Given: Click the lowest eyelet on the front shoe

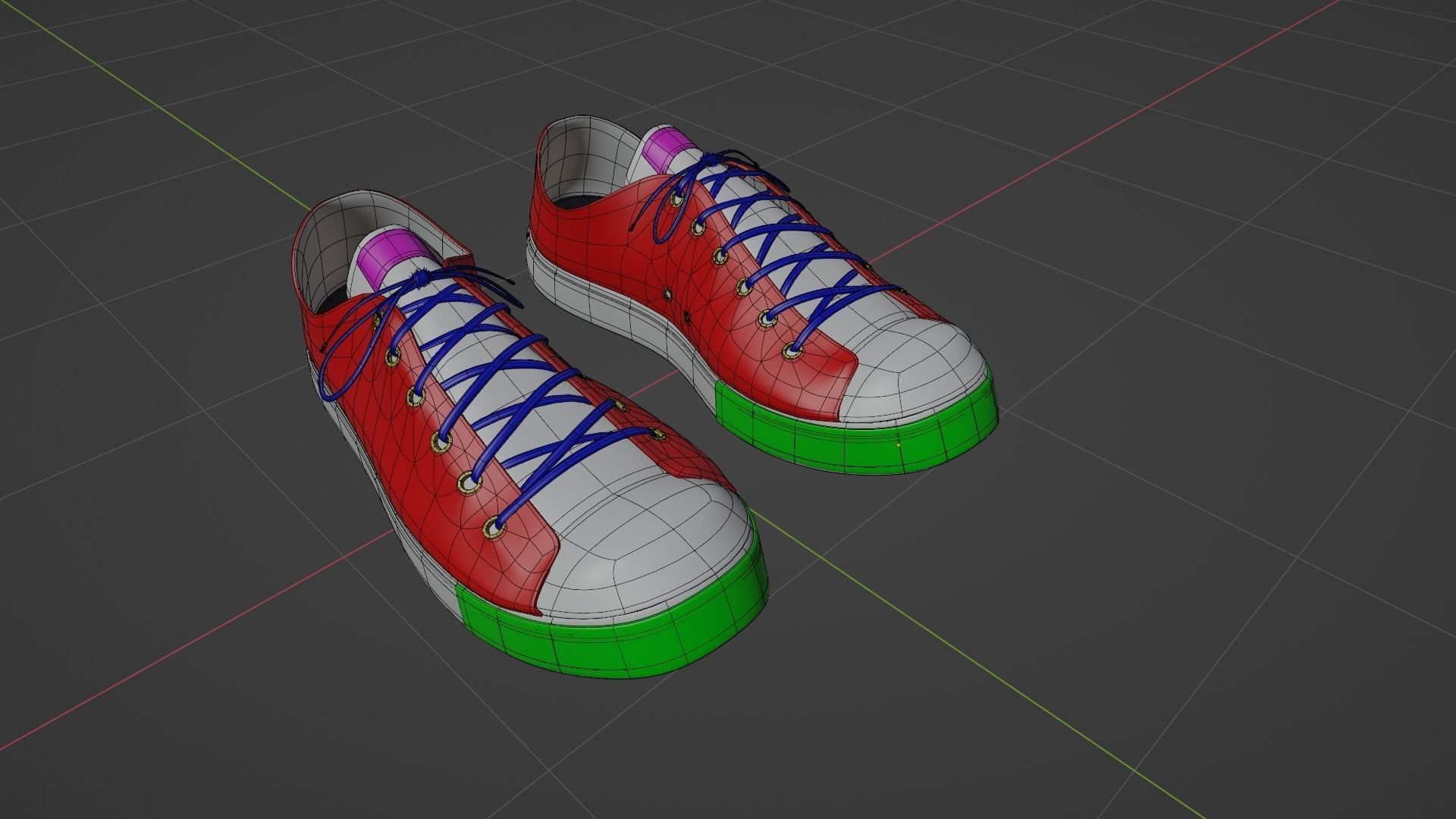Looking at the screenshot, I should click(x=494, y=527).
